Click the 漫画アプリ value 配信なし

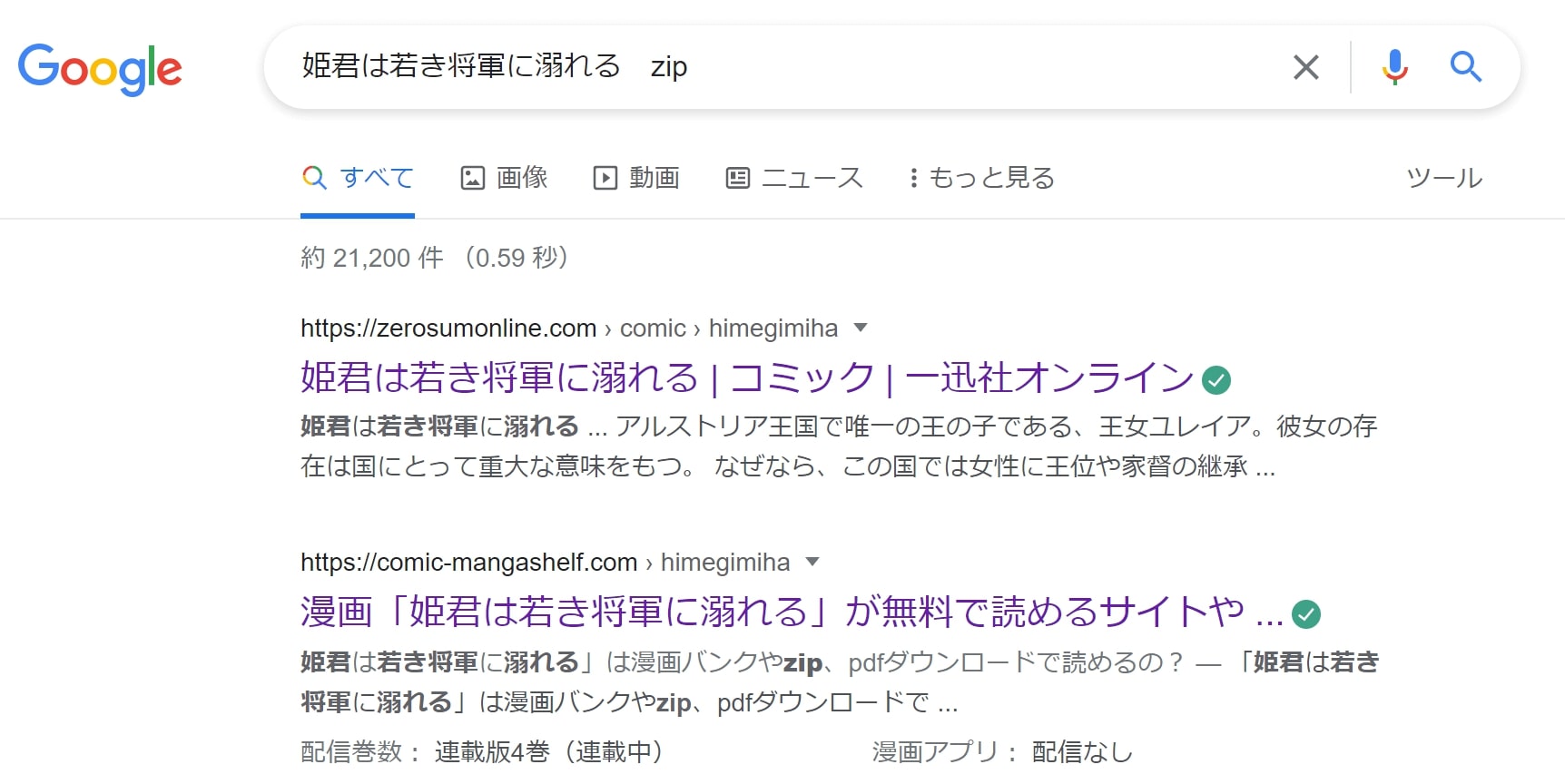coord(1082,751)
